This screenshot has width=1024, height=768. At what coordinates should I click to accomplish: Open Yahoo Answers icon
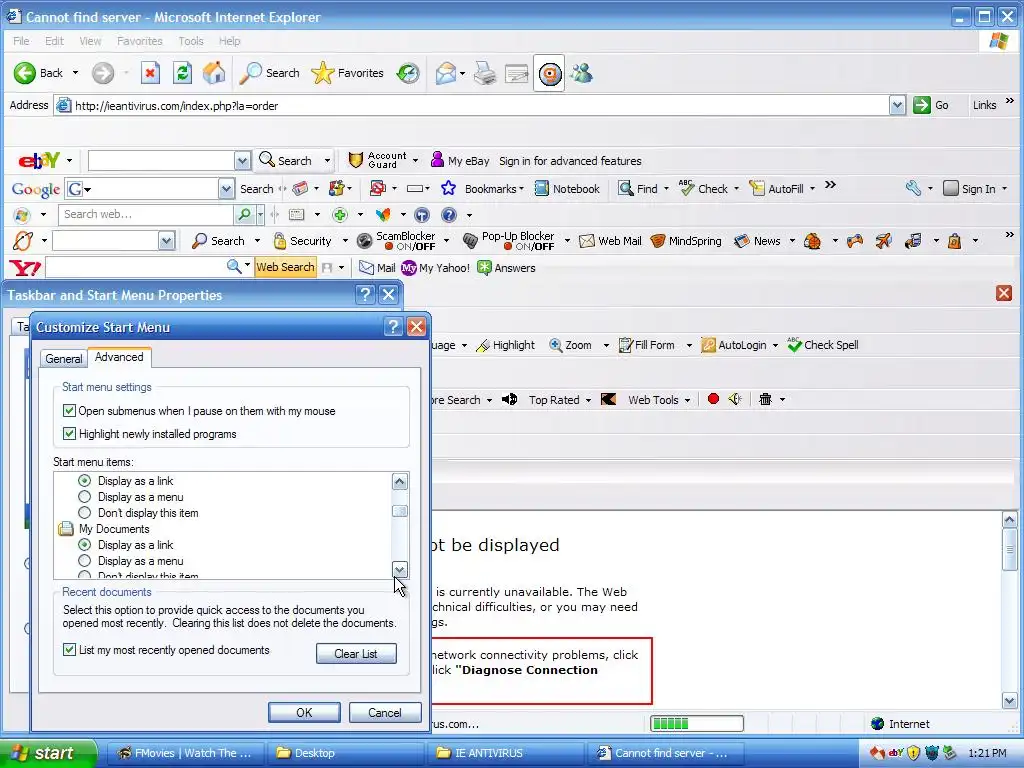pyautogui.click(x=484, y=268)
